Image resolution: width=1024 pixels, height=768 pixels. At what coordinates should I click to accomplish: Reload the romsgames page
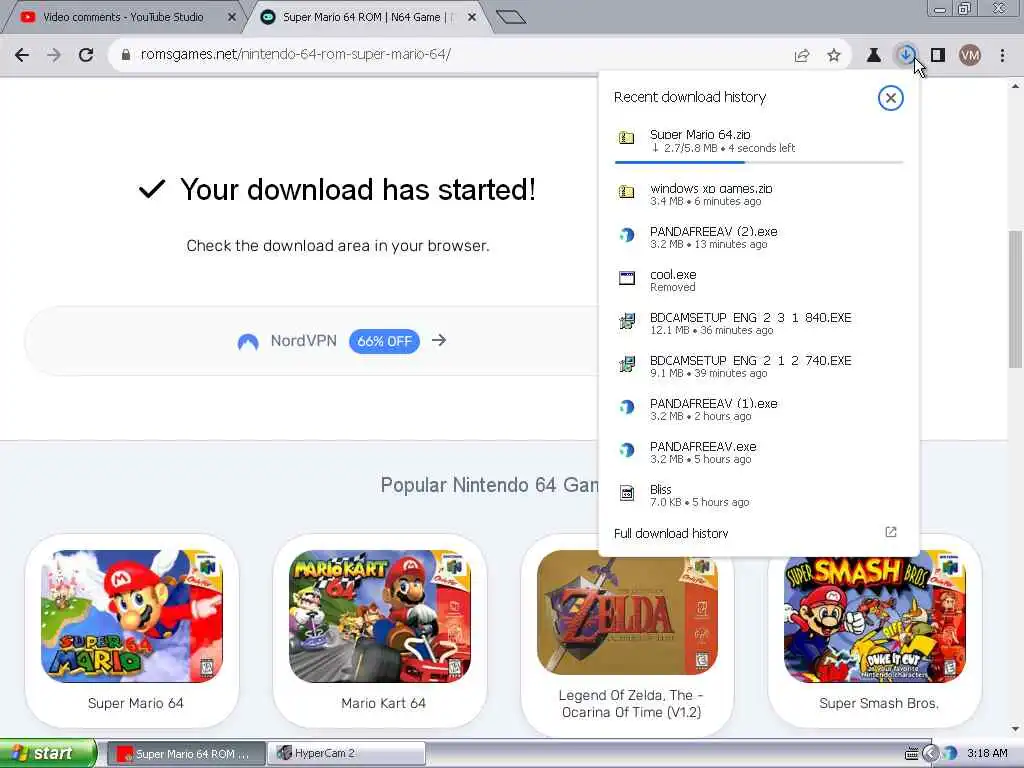(x=86, y=55)
